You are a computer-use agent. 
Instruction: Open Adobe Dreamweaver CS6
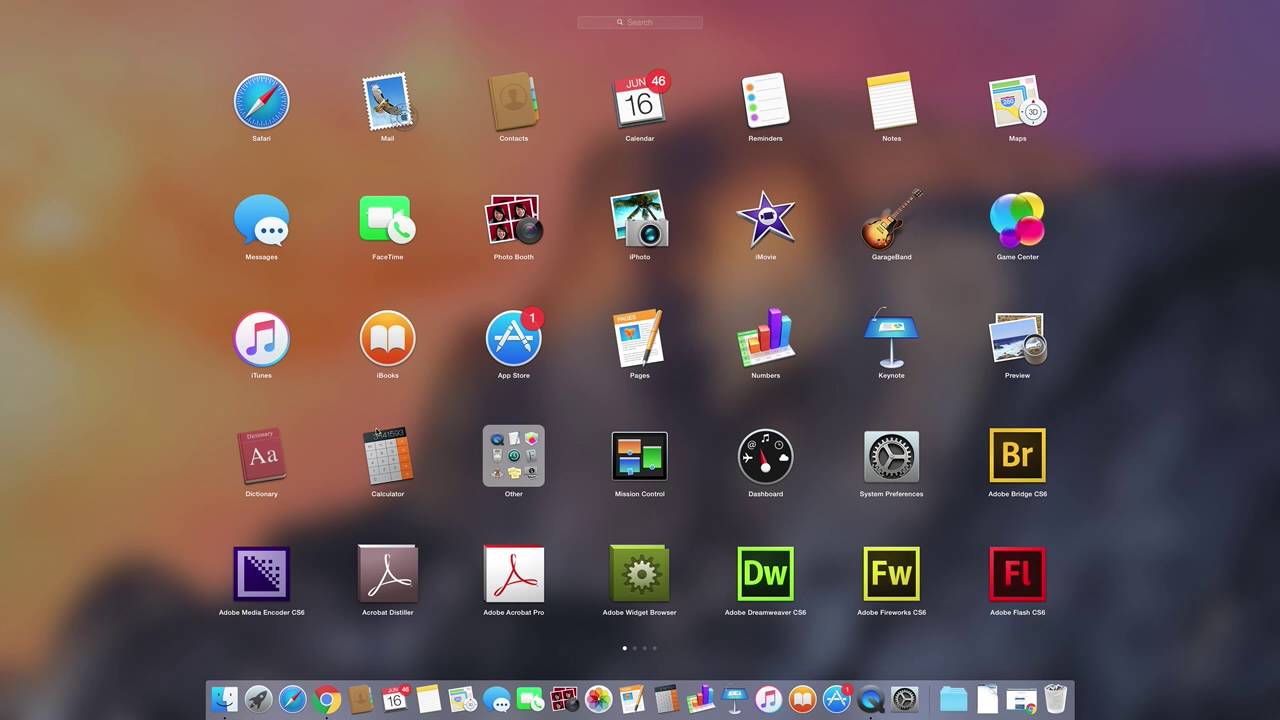765,574
